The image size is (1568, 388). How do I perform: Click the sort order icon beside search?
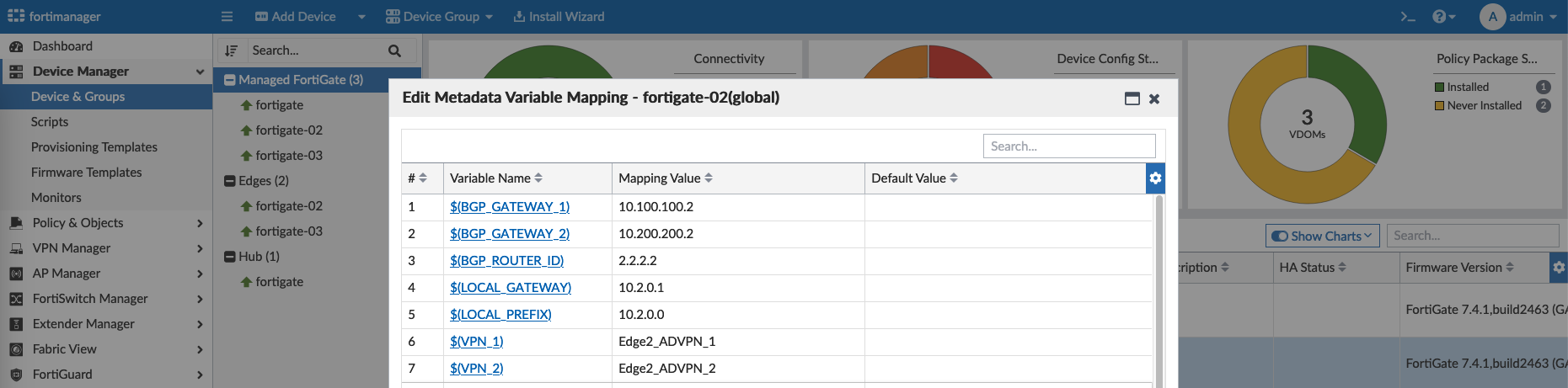[232, 50]
